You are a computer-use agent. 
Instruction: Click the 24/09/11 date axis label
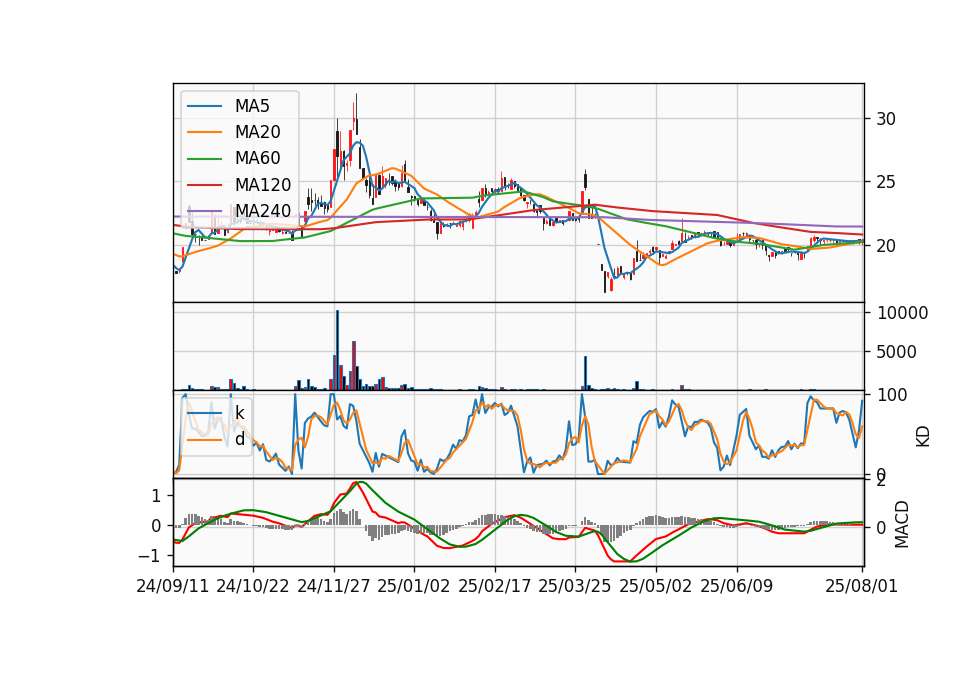pyautogui.click(x=173, y=587)
